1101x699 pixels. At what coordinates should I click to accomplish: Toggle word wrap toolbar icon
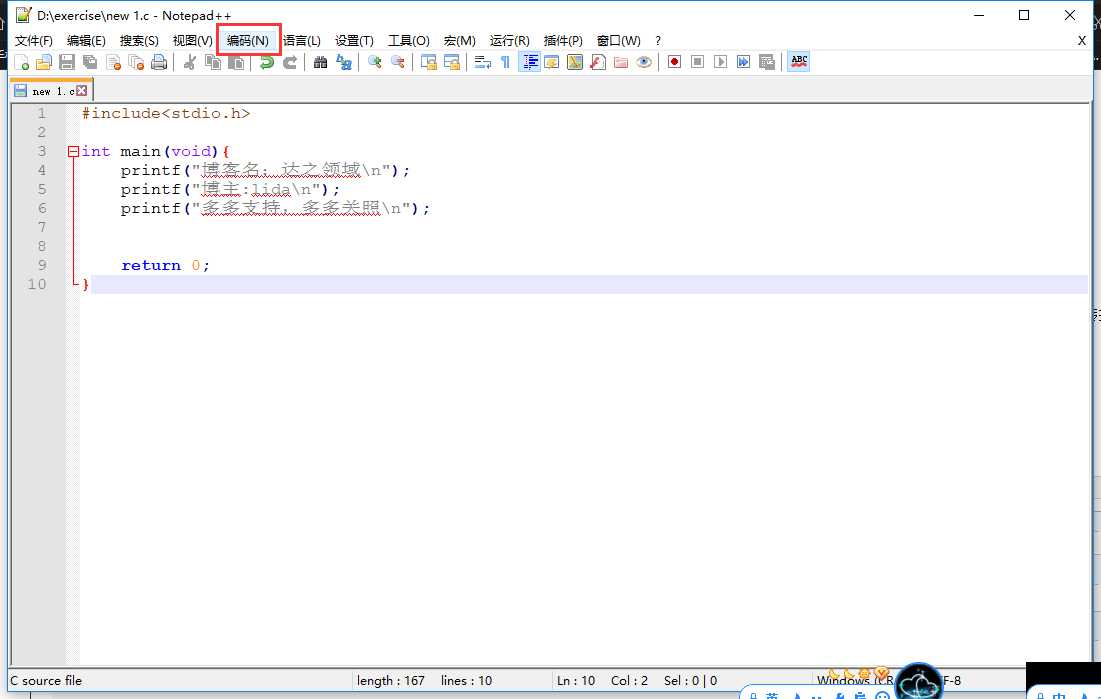[482, 63]
